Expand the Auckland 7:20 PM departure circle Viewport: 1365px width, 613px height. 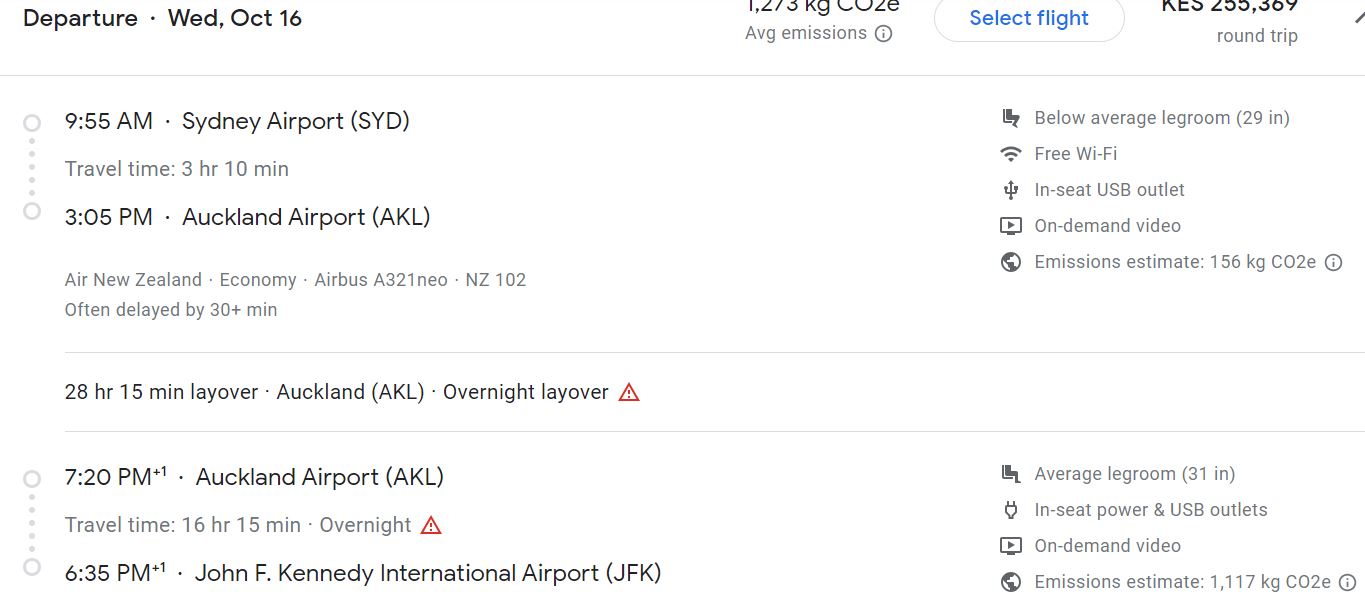(31, 477)
